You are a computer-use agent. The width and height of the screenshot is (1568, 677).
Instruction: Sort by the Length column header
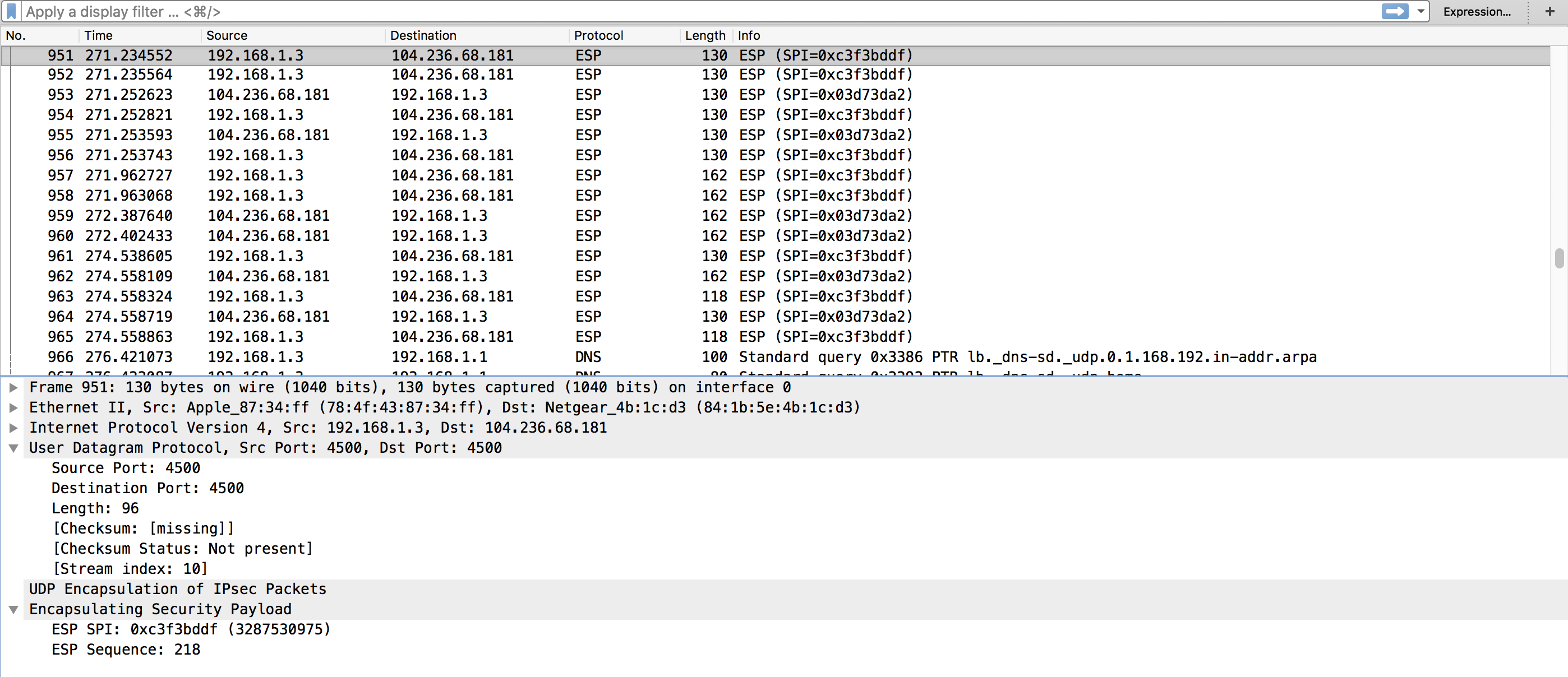704,35
